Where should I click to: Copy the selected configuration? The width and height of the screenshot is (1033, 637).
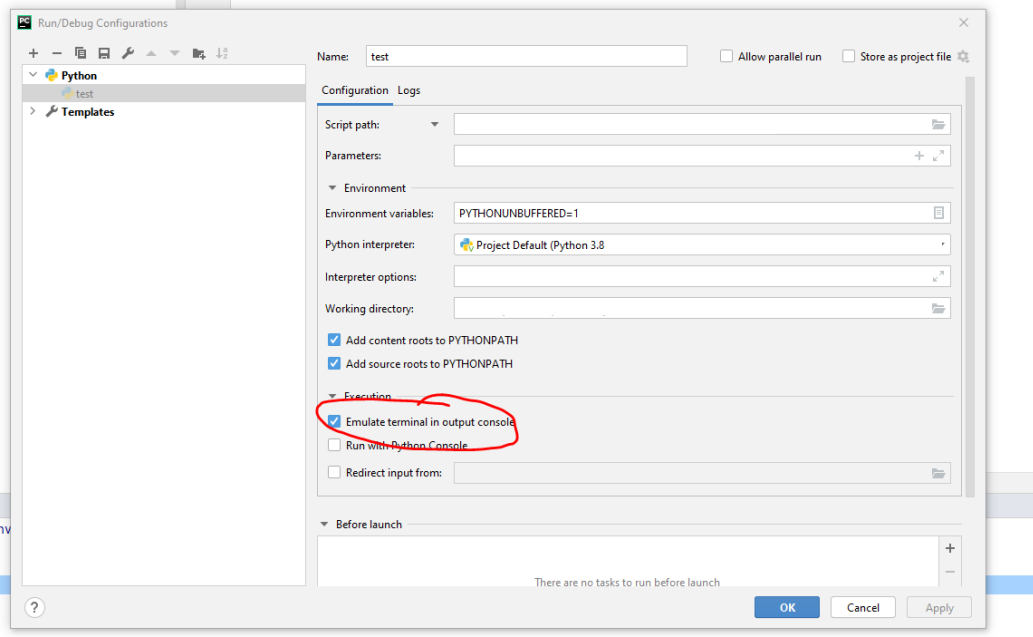(x=80, y=53)
